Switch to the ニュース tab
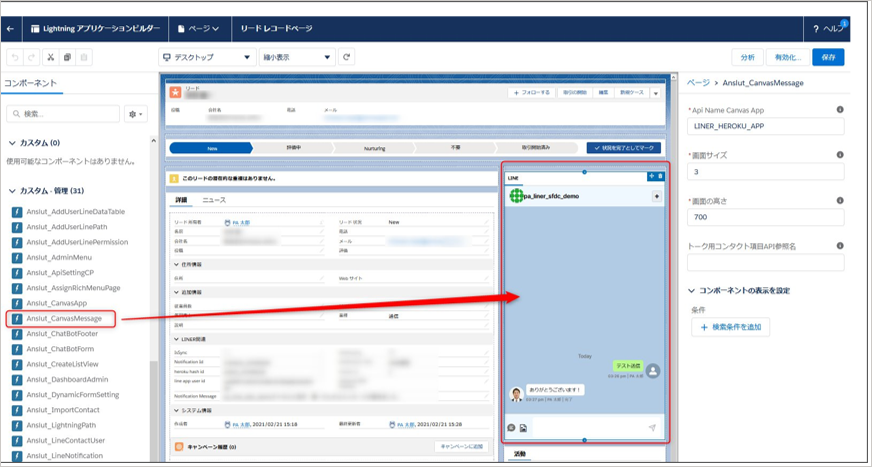This screenshot has height=467, width=872. [x=214, y=200]
